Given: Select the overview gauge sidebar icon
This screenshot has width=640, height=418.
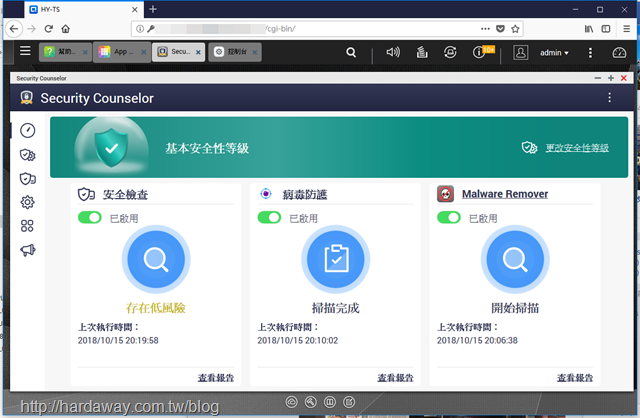Looking at the screenshot, I should tap(28, 130).
